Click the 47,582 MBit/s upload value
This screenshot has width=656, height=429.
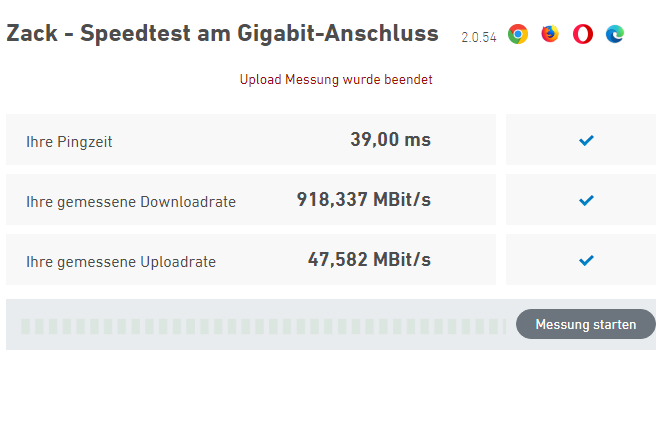point(369,260)
